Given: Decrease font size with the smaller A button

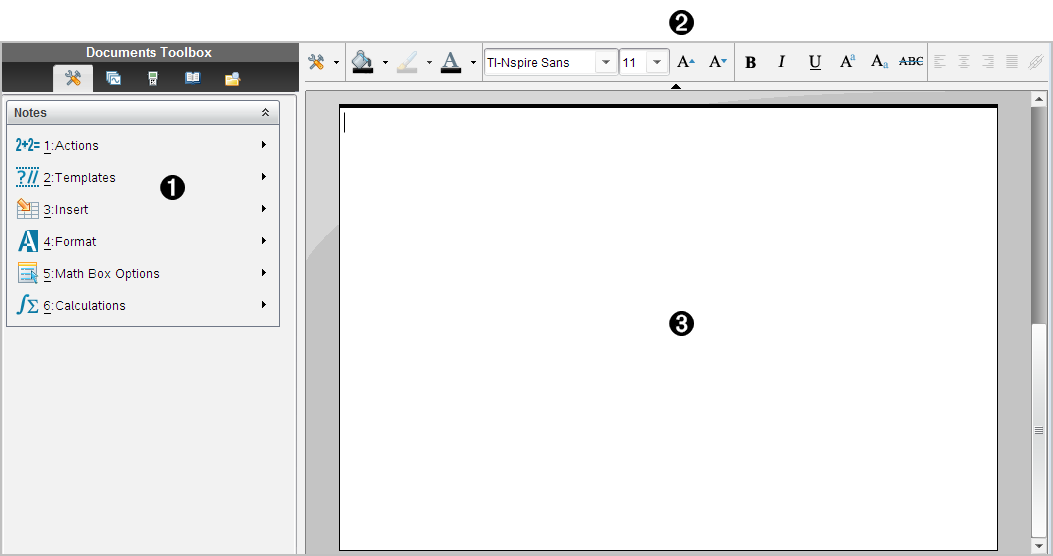Looking at the screenshot, I should [x=717, y=62].
